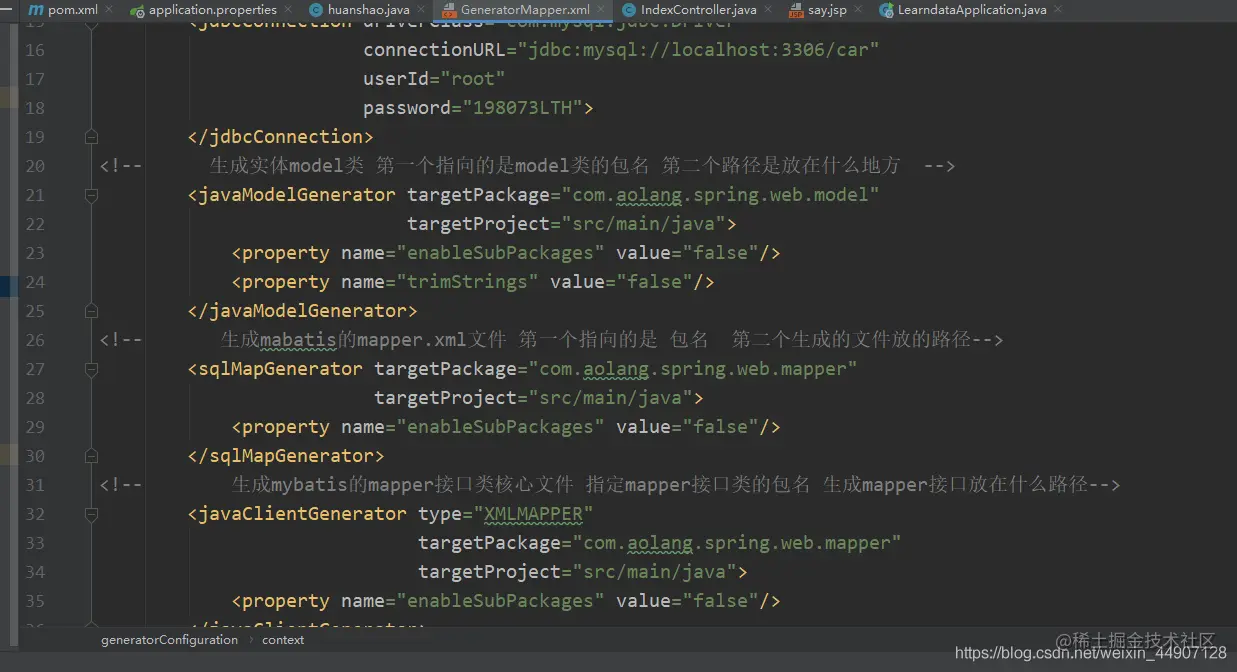Open the LearndataApplication.java tab
Viewport: 1237px width, 672px height.
[972, 10]
